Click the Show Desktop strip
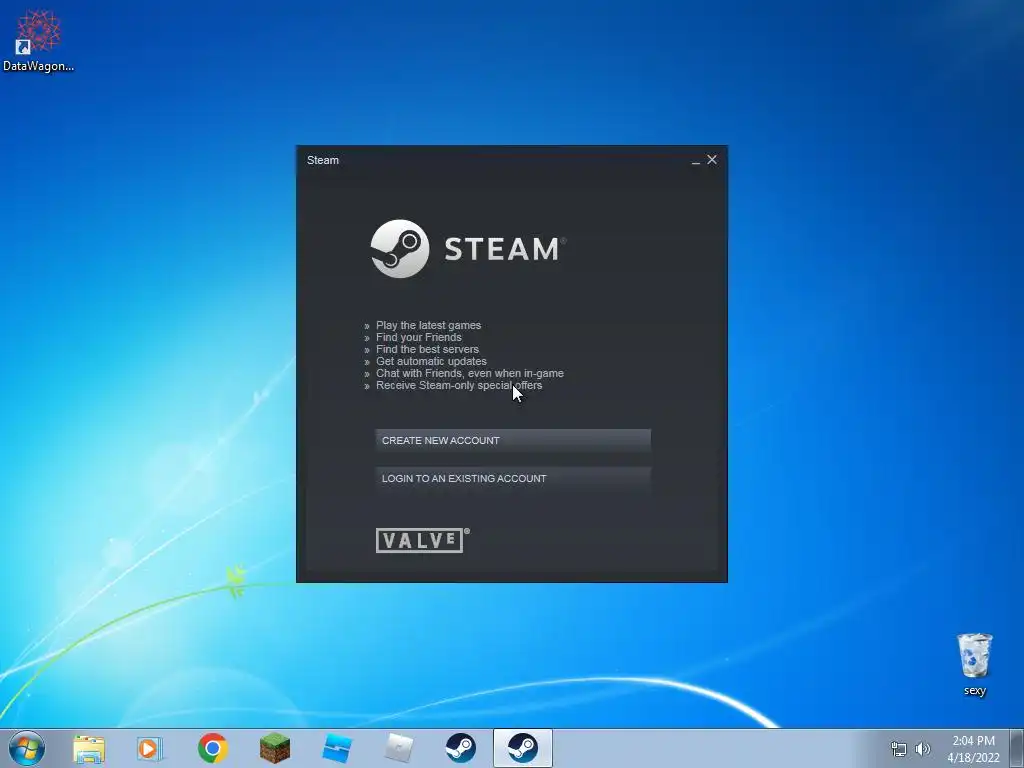The height and width of the screenshot is (768, 1024). (x=1017, y=748)
